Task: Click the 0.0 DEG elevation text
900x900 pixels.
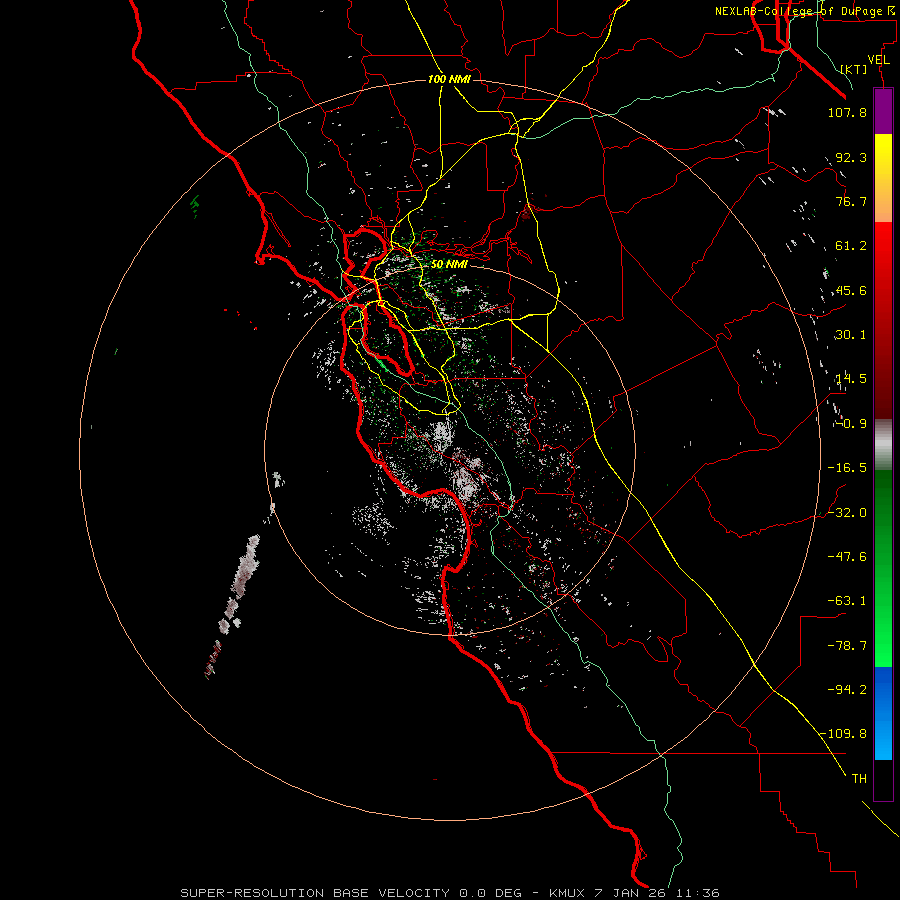Action: point(490,893)
